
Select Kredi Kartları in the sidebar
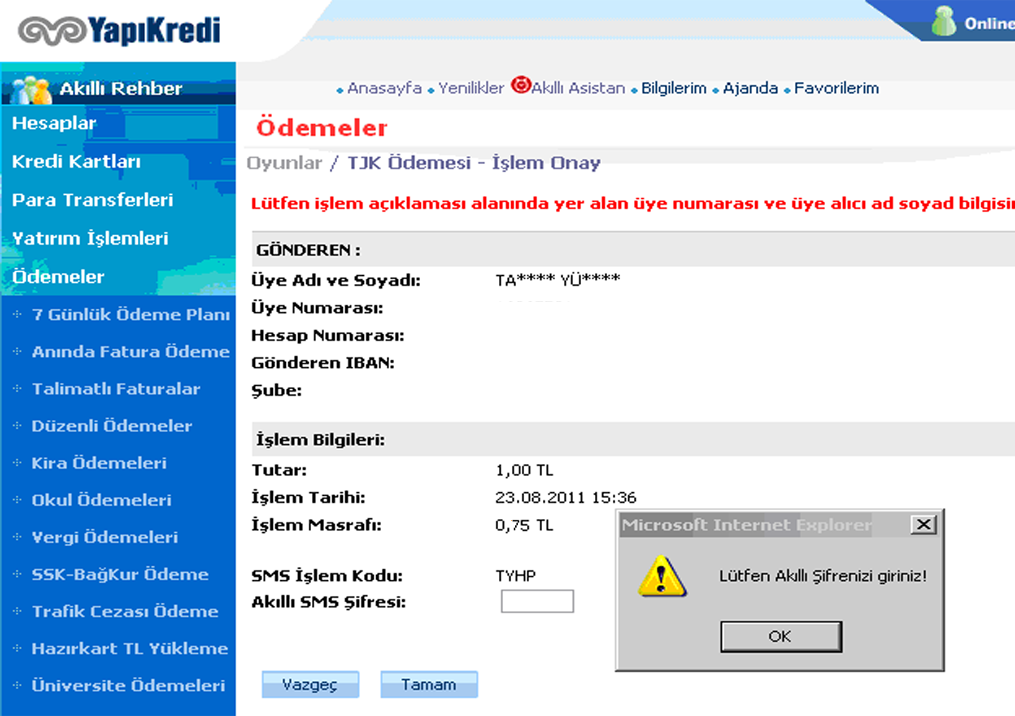pos(76,161)
